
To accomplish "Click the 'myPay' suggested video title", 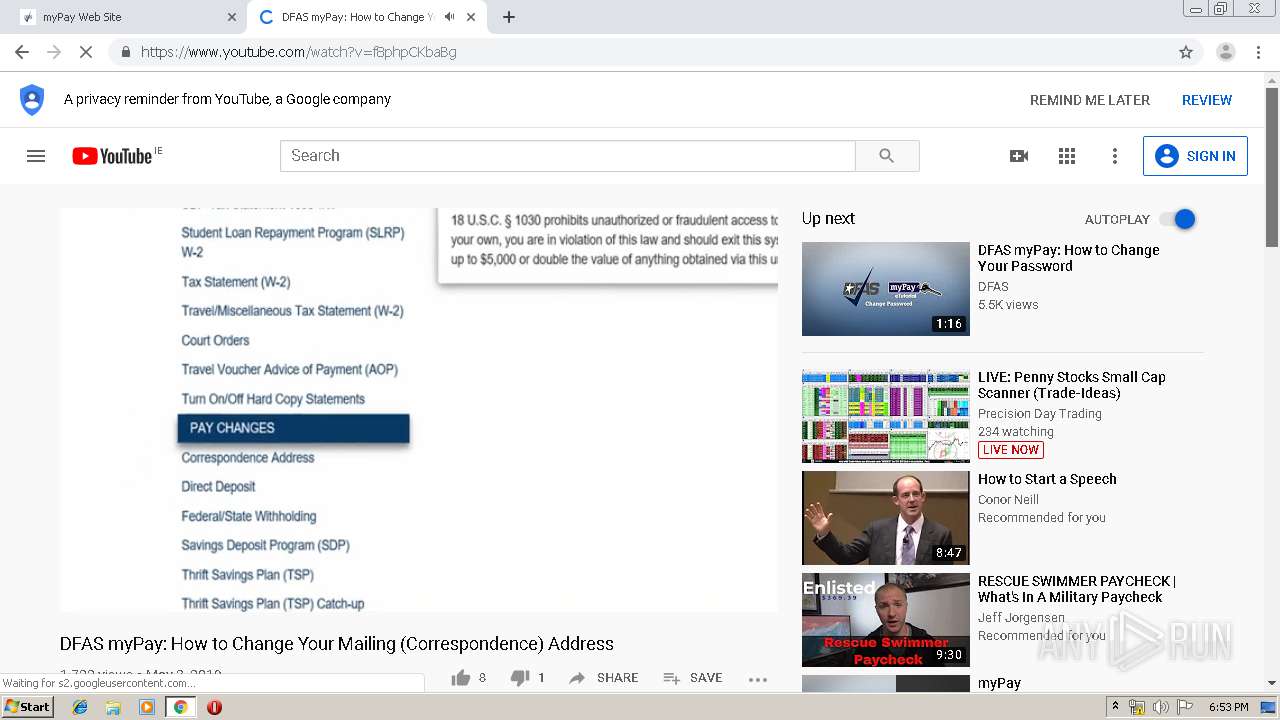I will (x=999, y=683).
